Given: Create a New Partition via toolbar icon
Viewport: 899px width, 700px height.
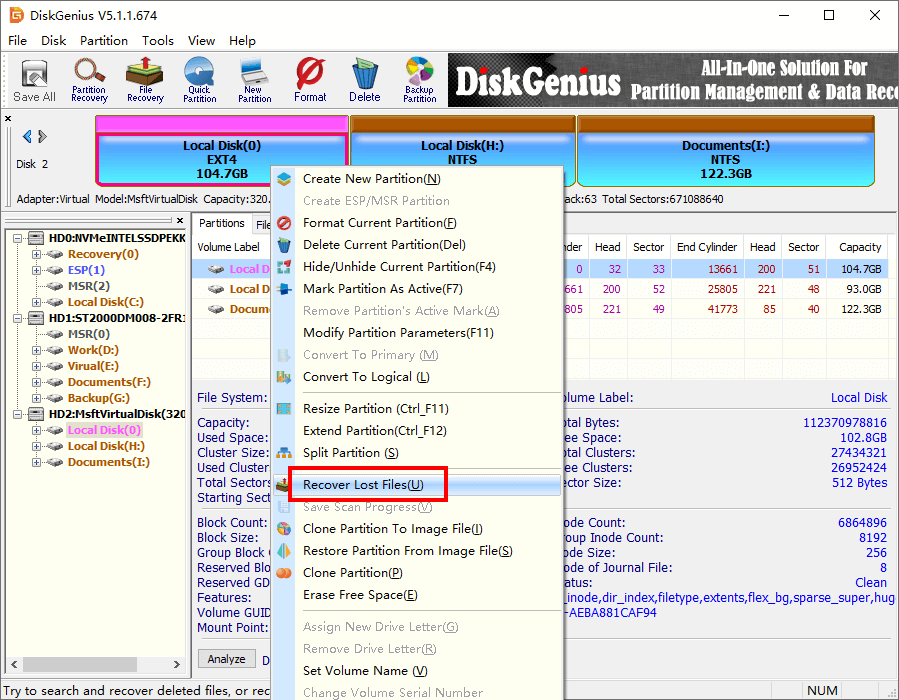Looking at the screenshot, I should (254, 80).
